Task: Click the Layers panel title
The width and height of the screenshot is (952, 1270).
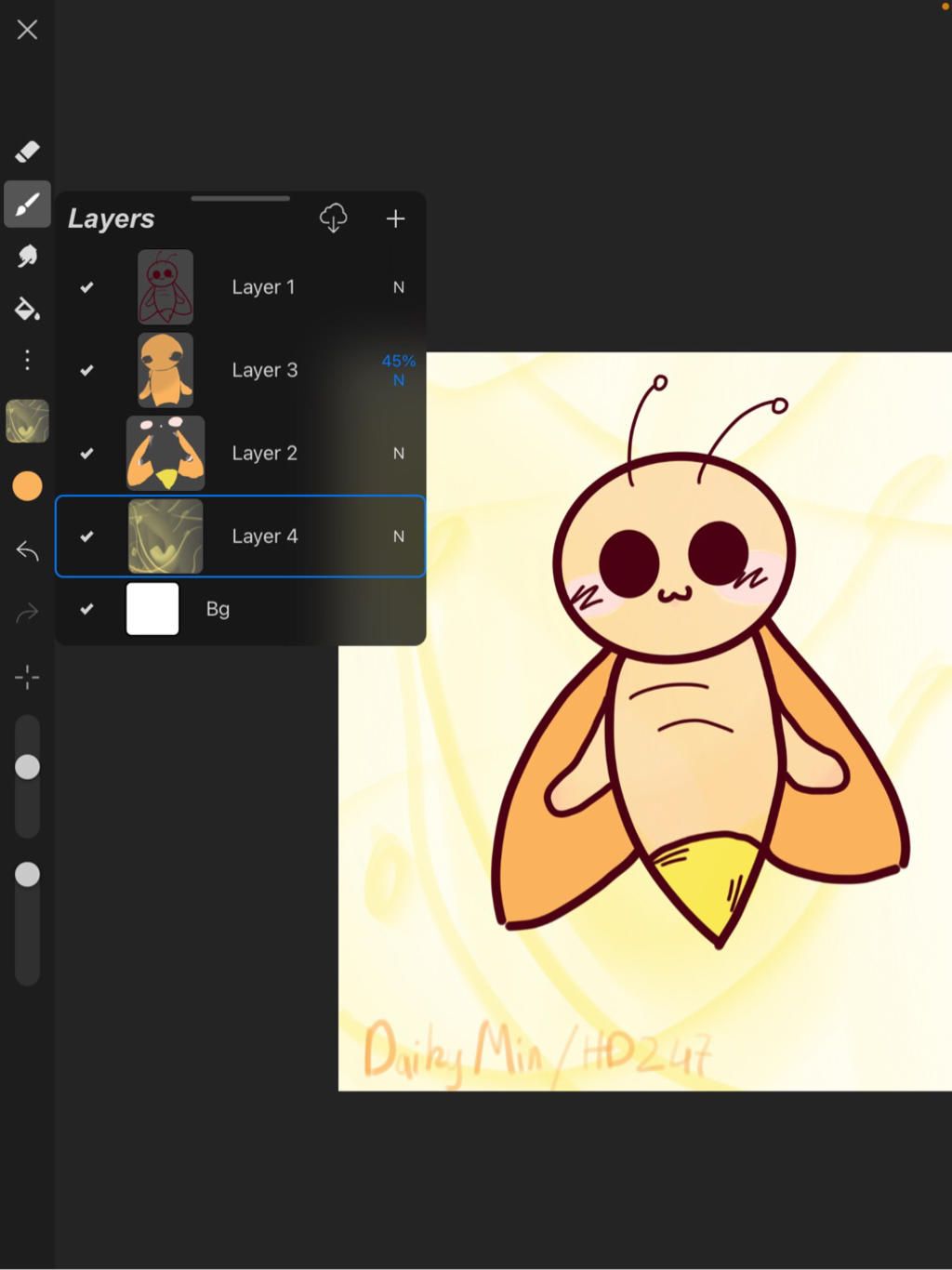Action: tap(111, 219)
